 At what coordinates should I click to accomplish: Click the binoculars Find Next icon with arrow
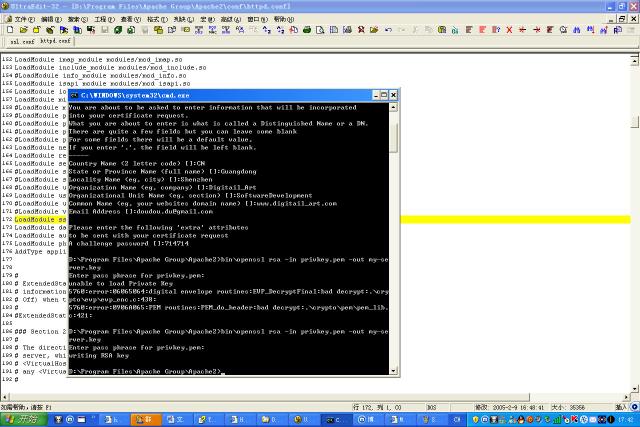pyautogui.click(x=590, y=30)
